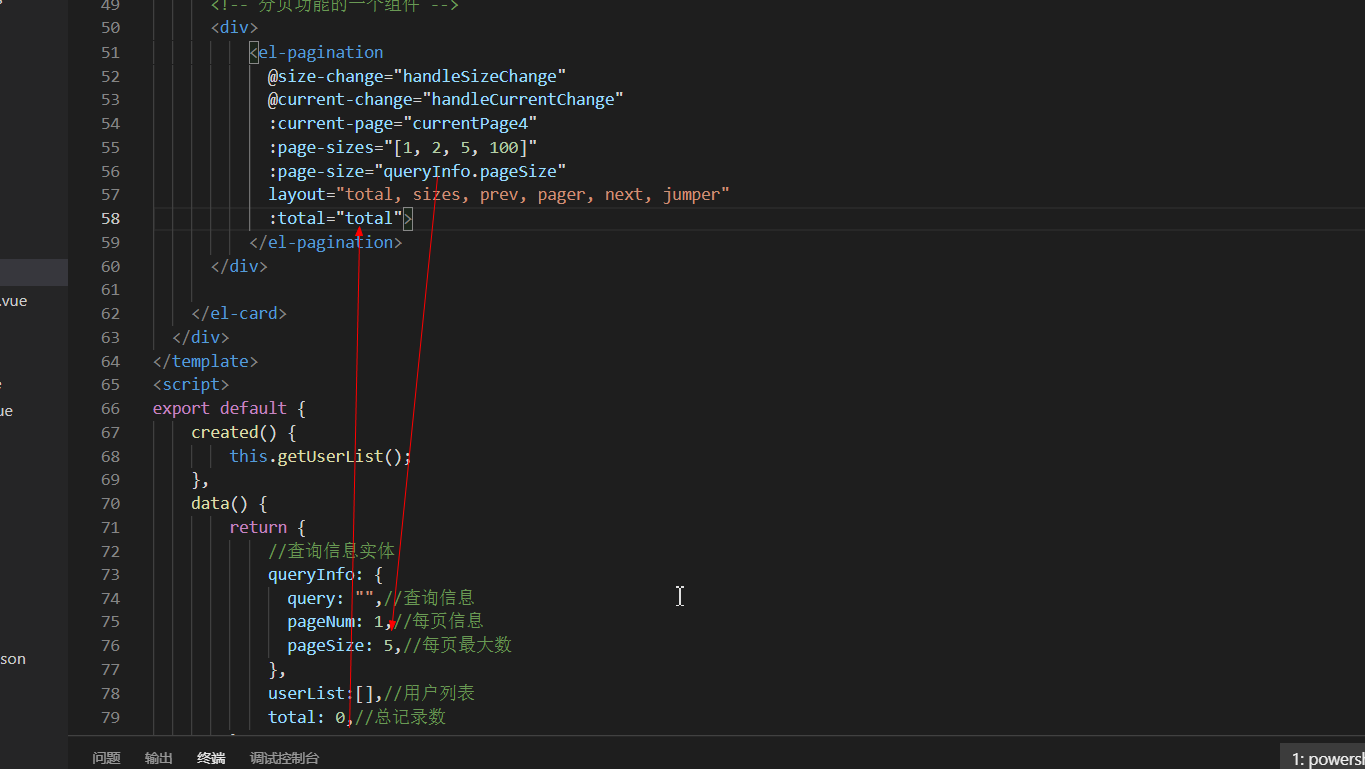Click the closing </el-pagination> tag
The width and height of the screenshot is (1365, 769).
point(326,242)
